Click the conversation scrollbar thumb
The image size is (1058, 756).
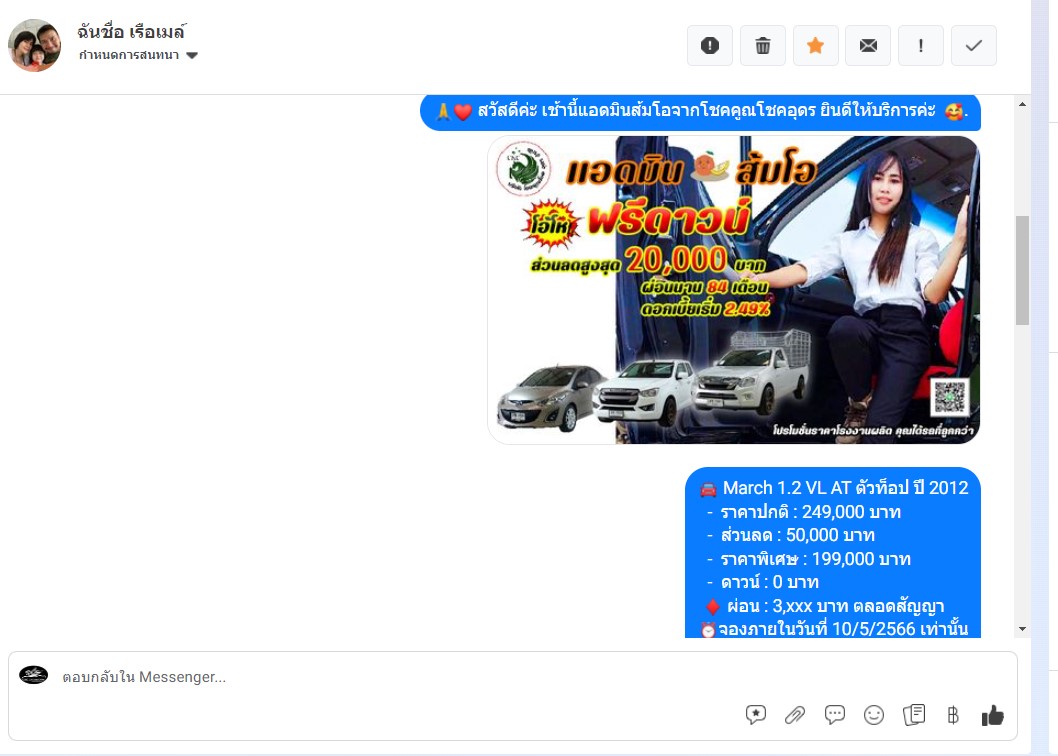[1022, 270]
